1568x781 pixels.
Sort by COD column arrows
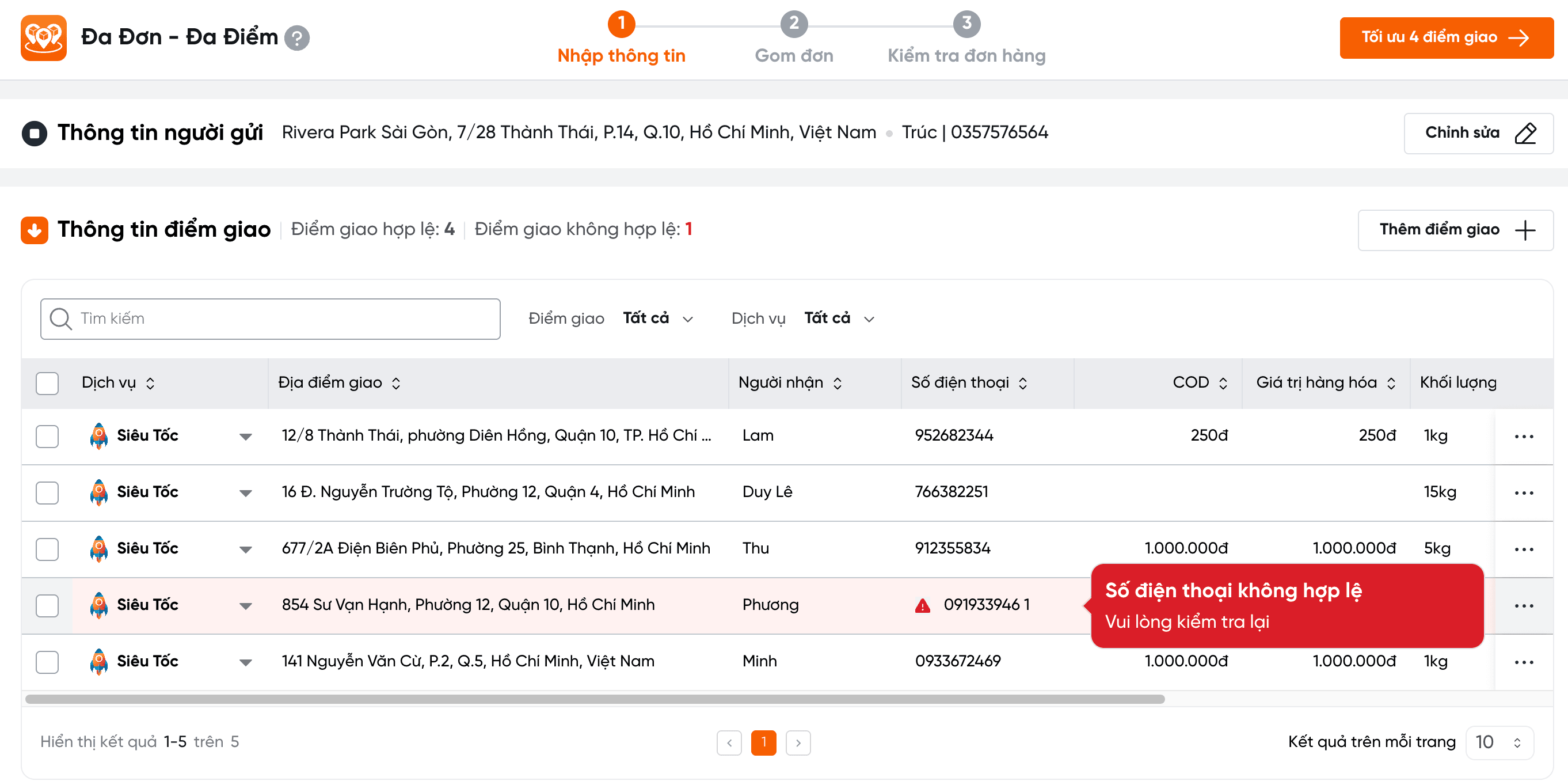point(1223,383)
